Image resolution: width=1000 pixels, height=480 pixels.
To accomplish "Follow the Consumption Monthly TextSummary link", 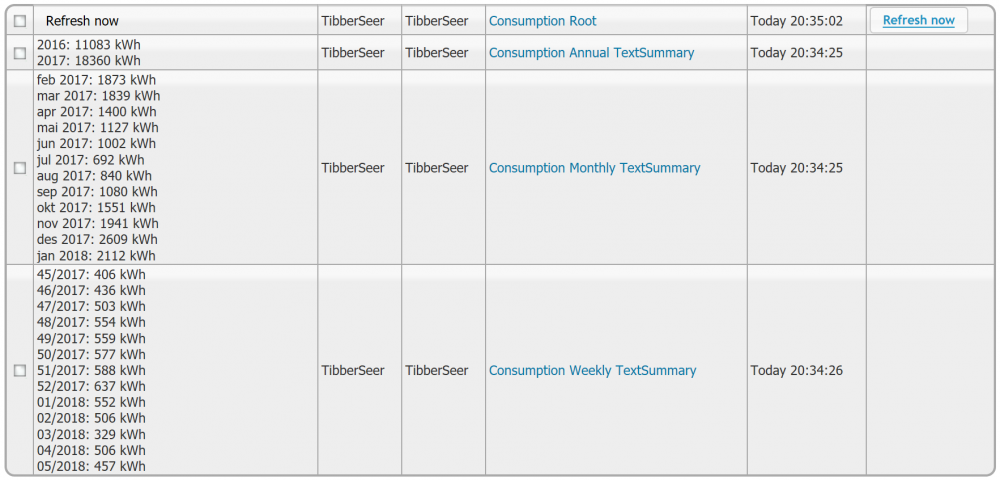I will [x=594, y=168].
